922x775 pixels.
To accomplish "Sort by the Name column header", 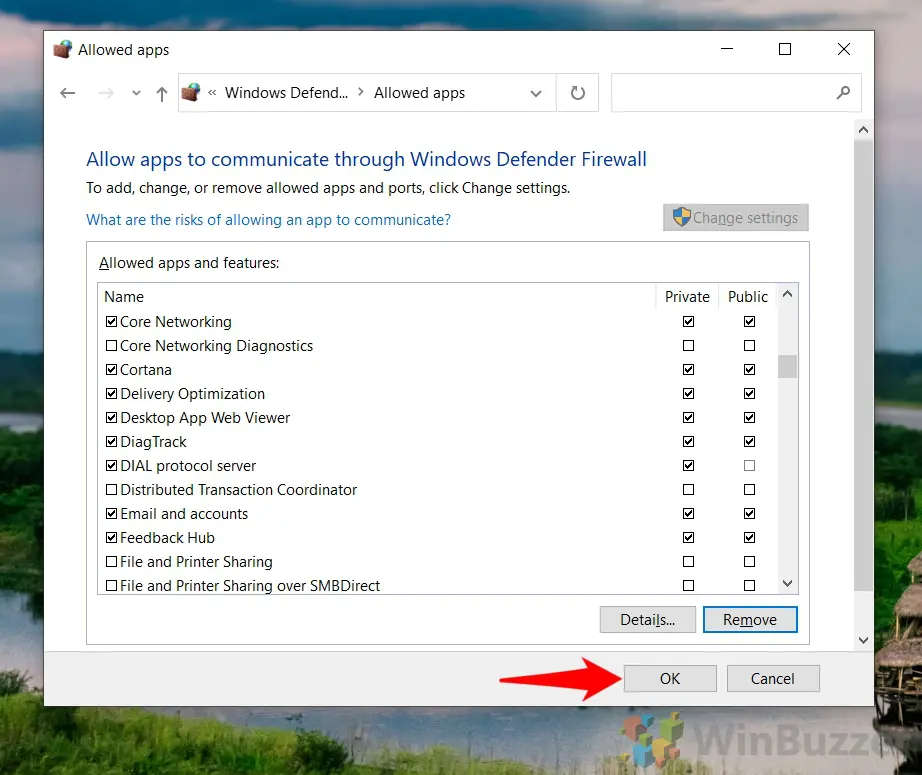I will click(x=376, y=296).
